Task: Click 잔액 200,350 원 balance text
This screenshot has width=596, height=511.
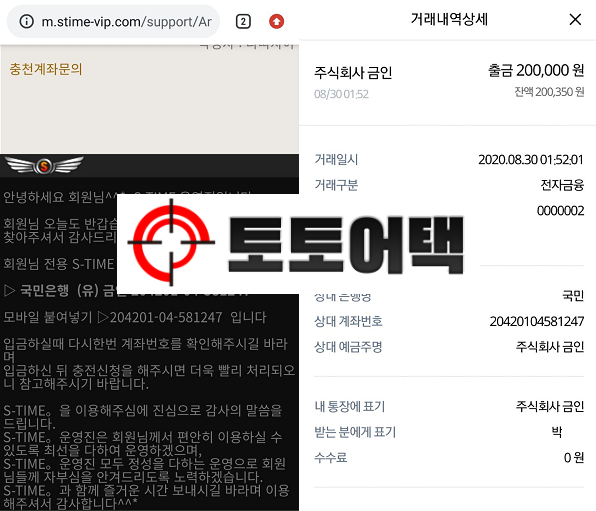Action: 549,92
